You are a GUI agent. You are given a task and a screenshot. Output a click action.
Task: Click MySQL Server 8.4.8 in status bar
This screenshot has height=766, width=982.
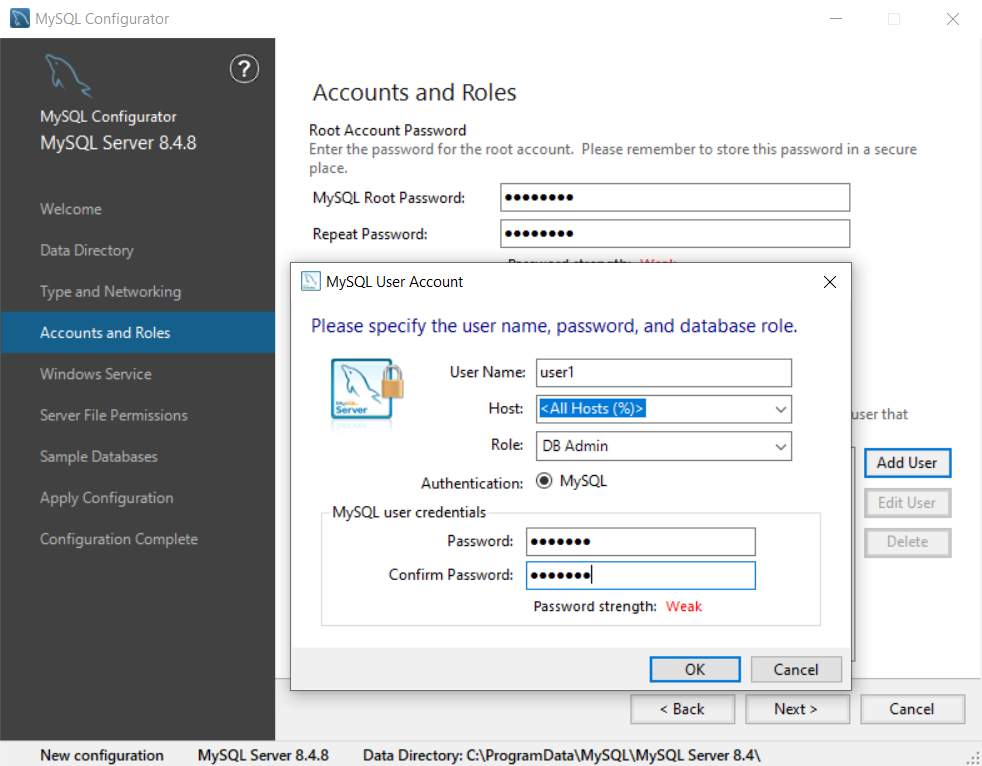pos(263,755)
